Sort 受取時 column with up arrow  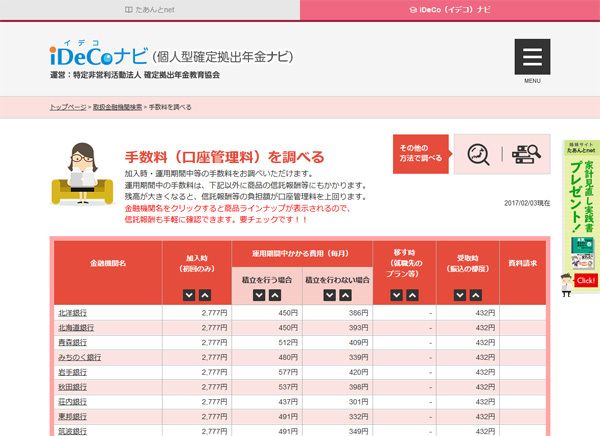click(x=484, y=294)
